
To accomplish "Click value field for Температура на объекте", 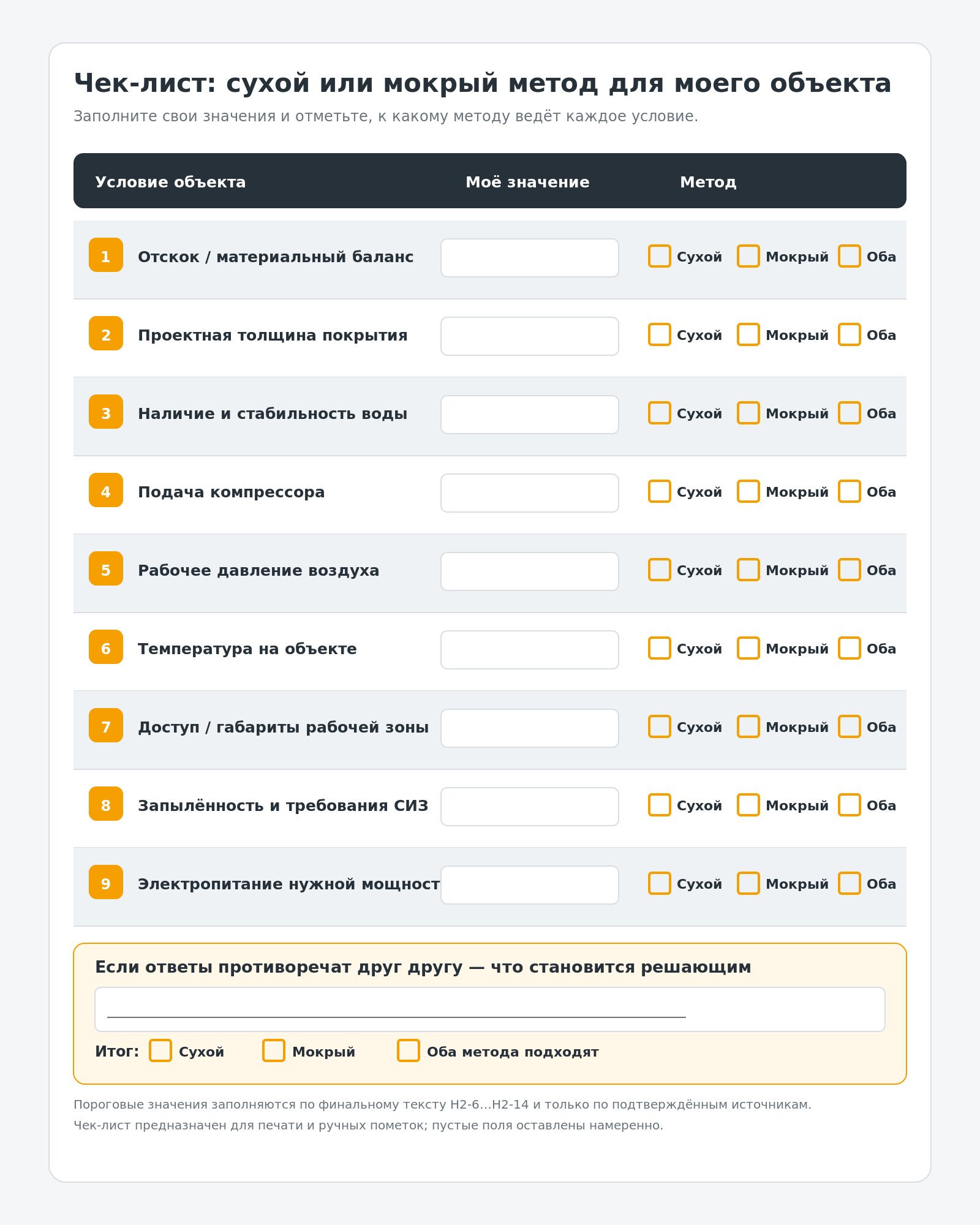I will tap(530, 650).
